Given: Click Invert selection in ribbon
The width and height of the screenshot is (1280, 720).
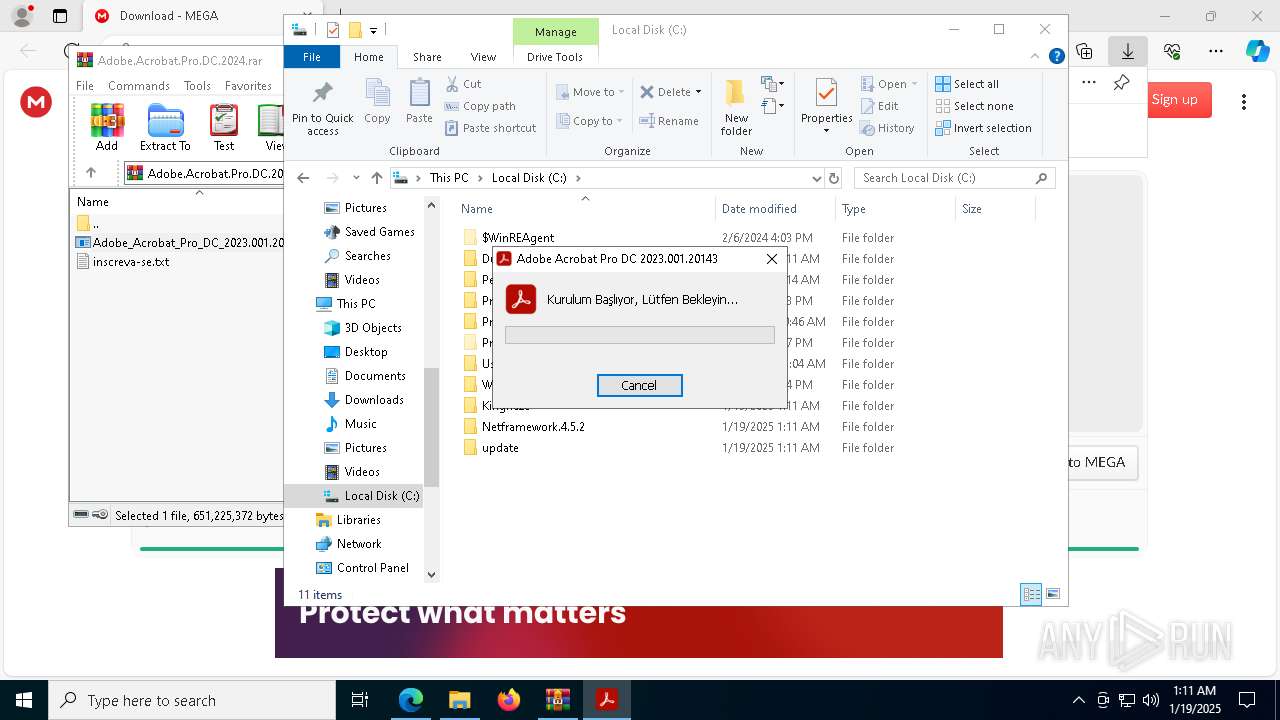Looking at the screenshot, I should [x=983, y=128].
